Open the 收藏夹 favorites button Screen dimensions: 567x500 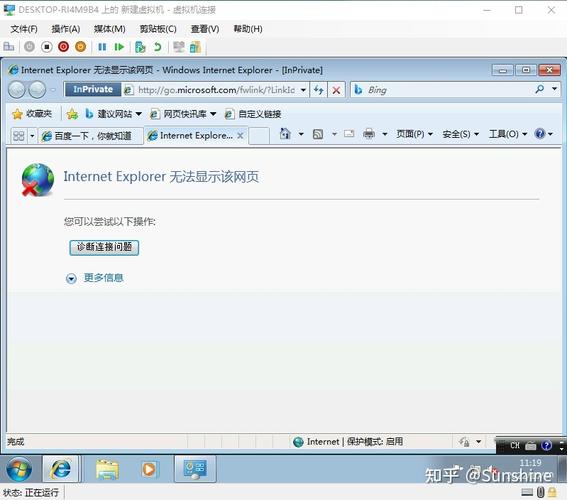click(x=31, y=114)
